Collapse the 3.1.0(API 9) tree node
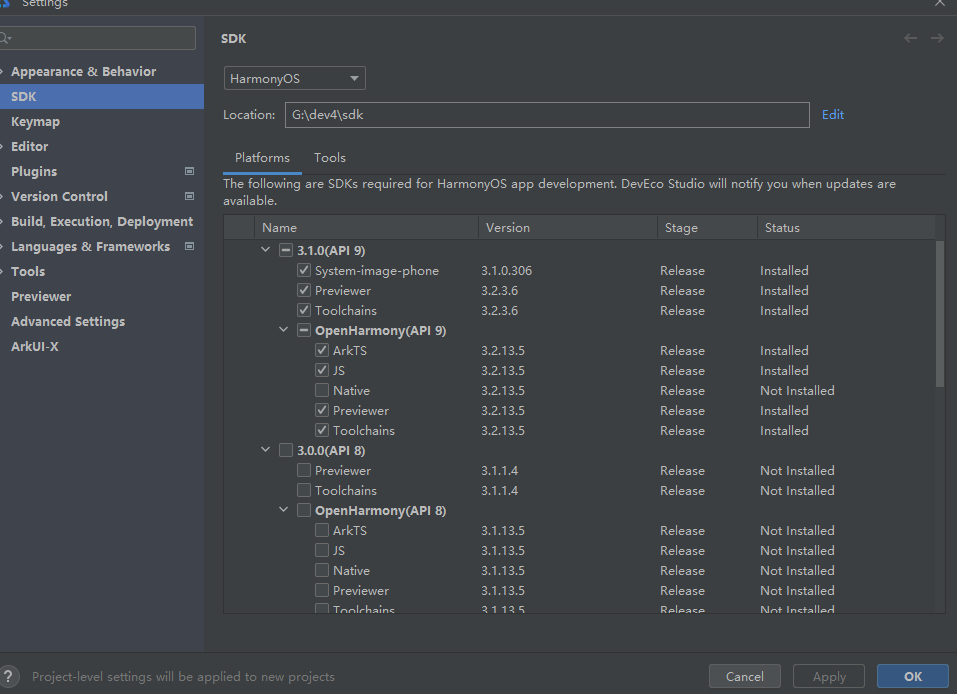The image size is (957, 694). click(x=265, y=250)
